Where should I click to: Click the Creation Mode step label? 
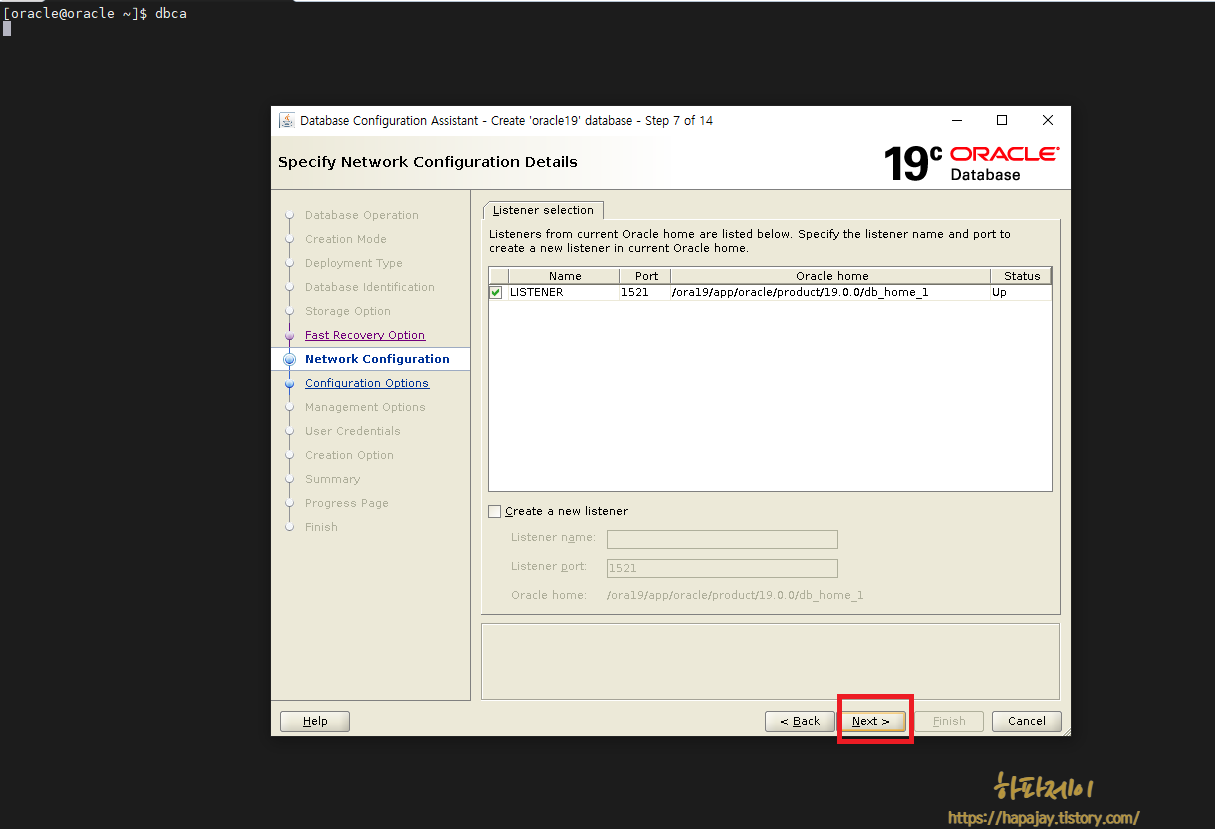tap(346, 239)
